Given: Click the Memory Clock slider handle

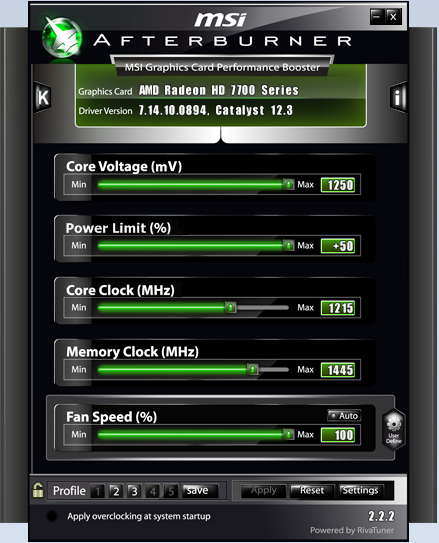Looking at the screenshot, I should pyautogui.click(x=253, y=370).
